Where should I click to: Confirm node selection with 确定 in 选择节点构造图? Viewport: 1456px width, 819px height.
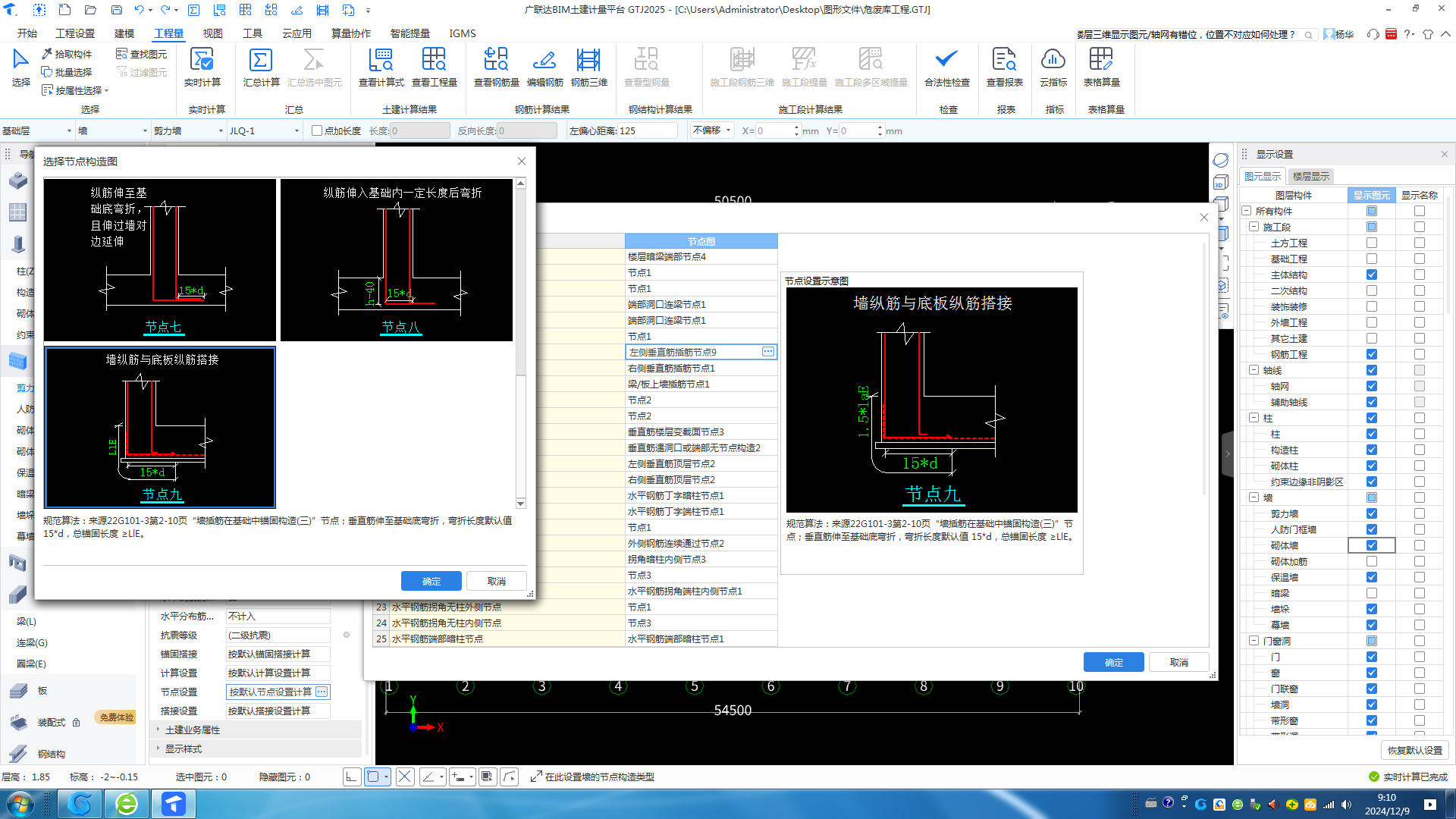point(431,581)
